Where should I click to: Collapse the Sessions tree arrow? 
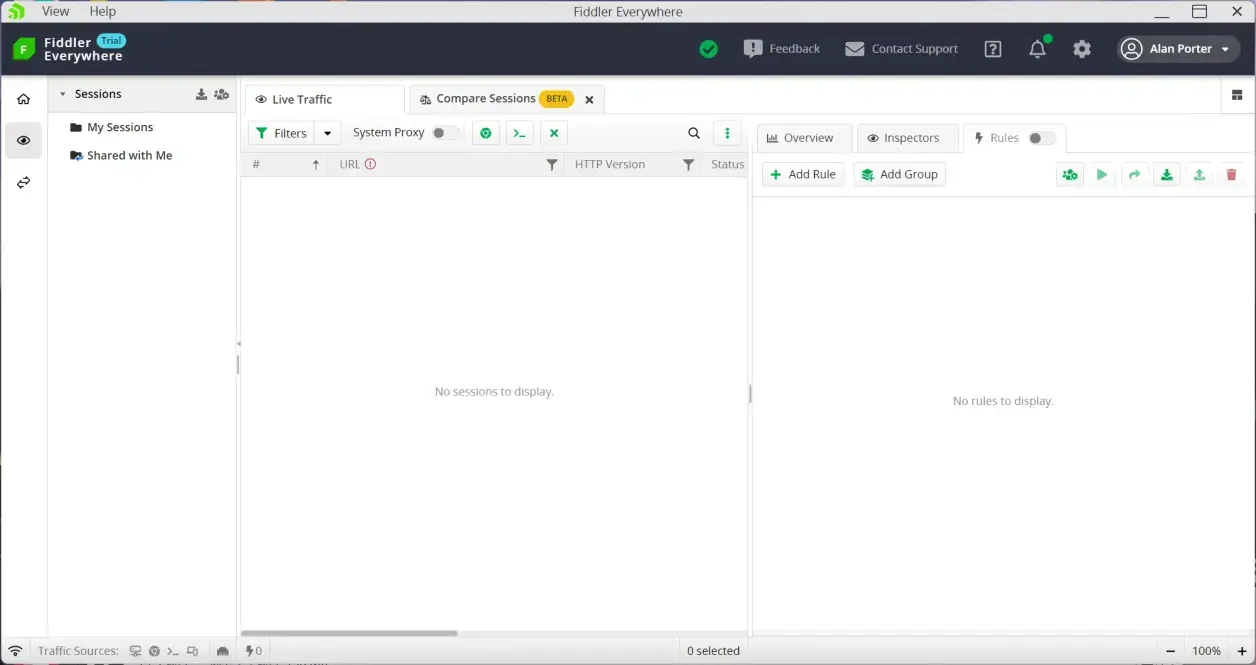point(62,94)
